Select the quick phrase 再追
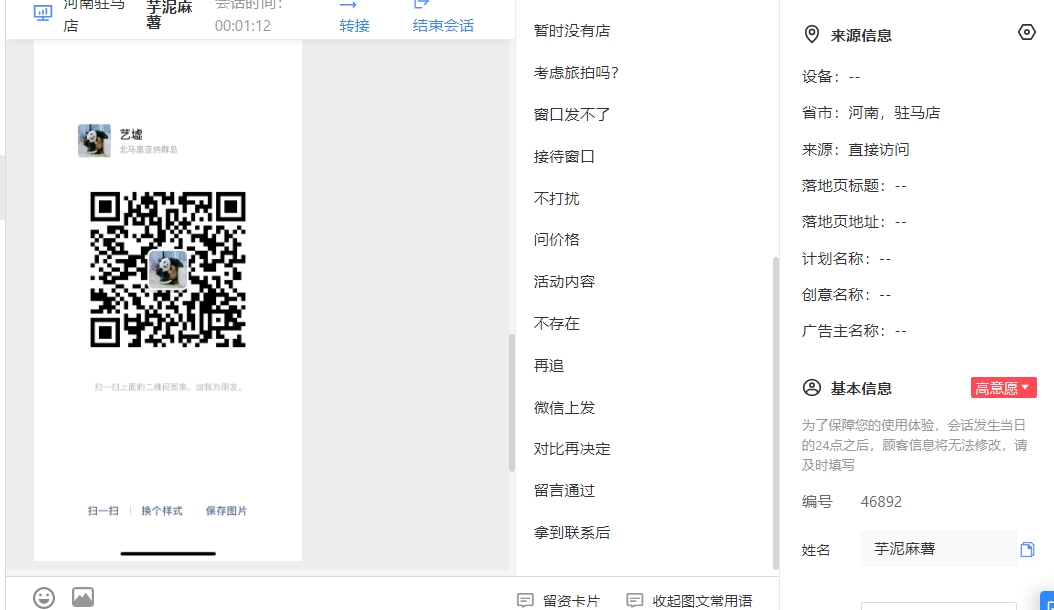This screenshot has height=610, width=1054. tap(549, 366)
